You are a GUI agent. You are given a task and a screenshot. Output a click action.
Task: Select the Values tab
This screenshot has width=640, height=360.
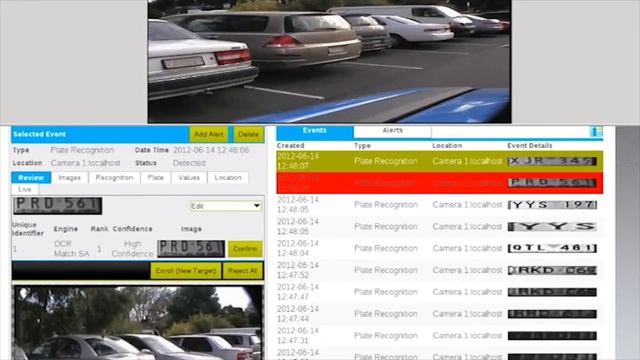(189, 178)
